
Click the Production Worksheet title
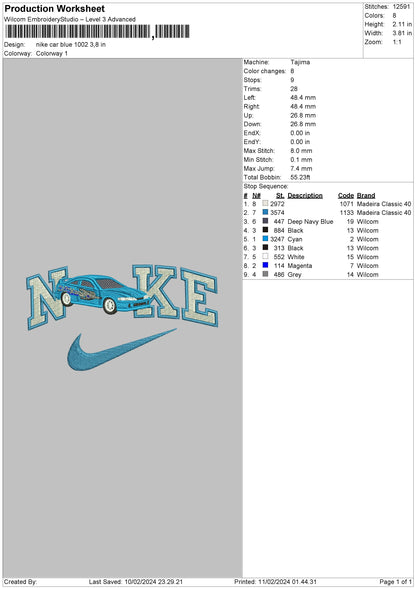pos(54,9)
